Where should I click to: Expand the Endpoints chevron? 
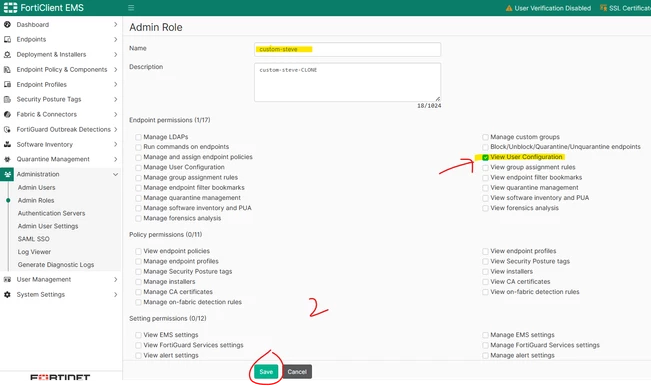pyautogui.click(x=115, y=39)
